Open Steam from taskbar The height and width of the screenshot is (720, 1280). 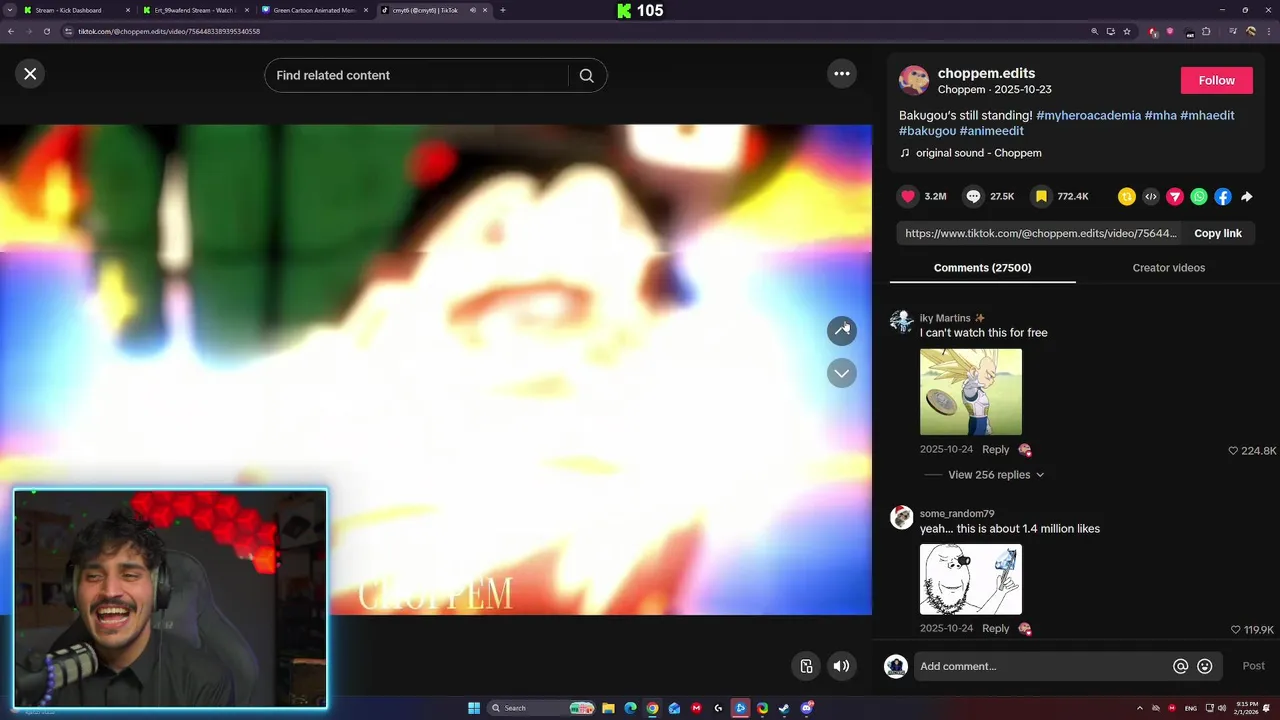[784, 708]
